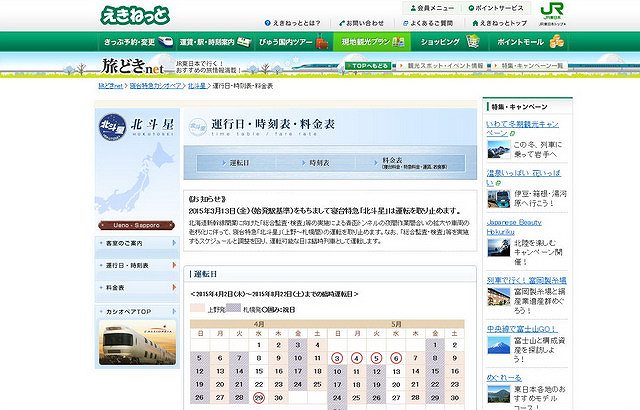This screenshot has height=410, width=640.
Task: Click the Mt. Fuji campaign thumbnail
Action: [x=498, y=345]
